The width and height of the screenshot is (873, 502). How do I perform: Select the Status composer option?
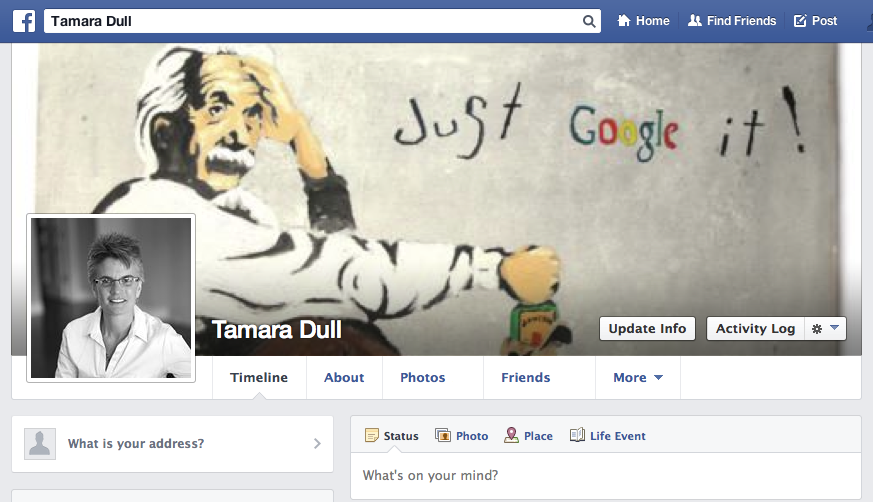(392, 436)
